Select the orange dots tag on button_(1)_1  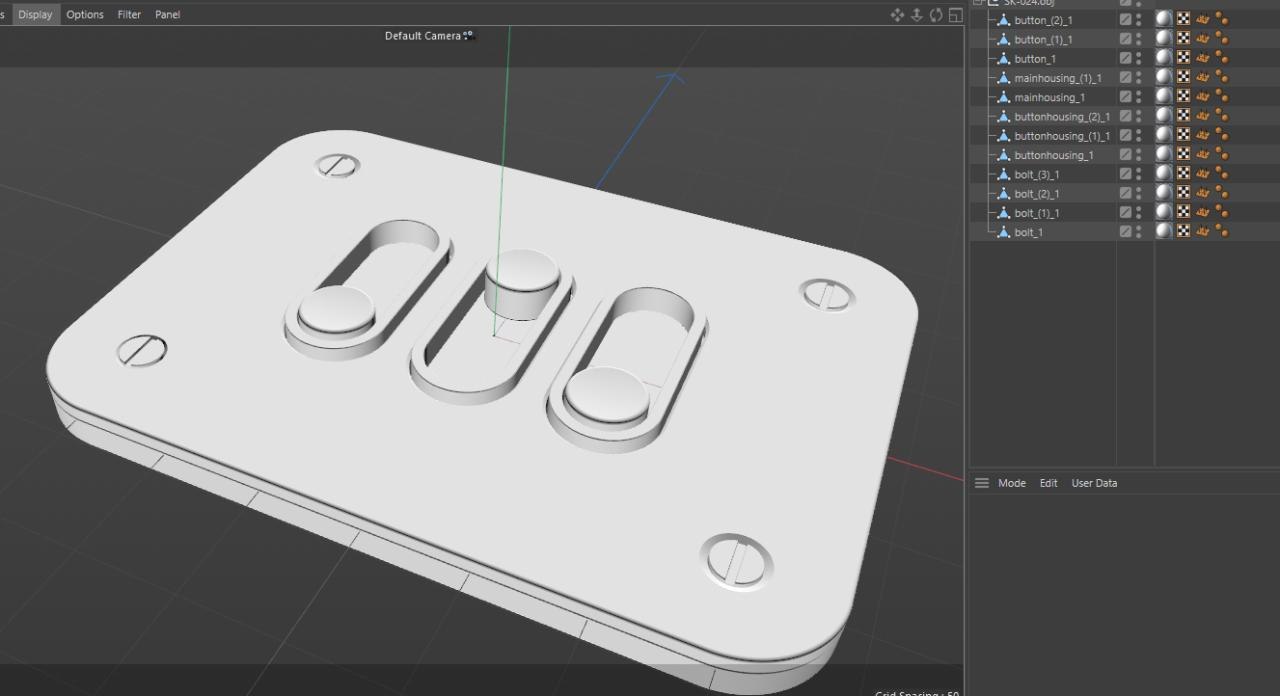pyautogui.click(x=1221, y=38)
